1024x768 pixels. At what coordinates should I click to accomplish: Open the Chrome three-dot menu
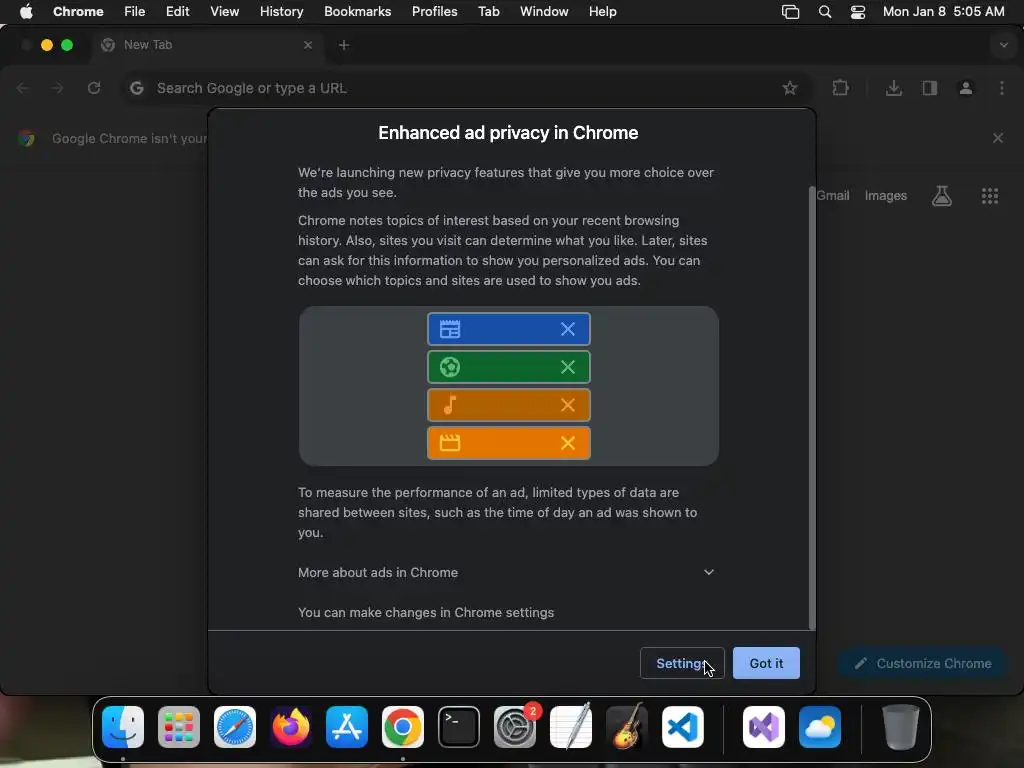tap(1002, 88)
